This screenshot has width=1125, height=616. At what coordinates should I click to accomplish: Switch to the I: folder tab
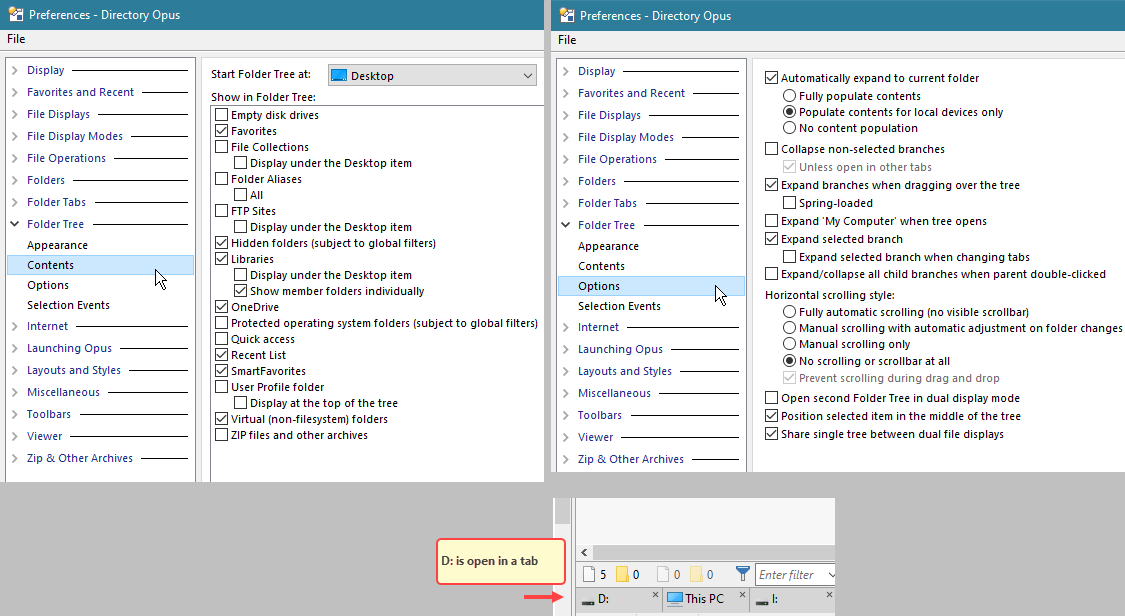pyautogui.click(x=793, y=599)
